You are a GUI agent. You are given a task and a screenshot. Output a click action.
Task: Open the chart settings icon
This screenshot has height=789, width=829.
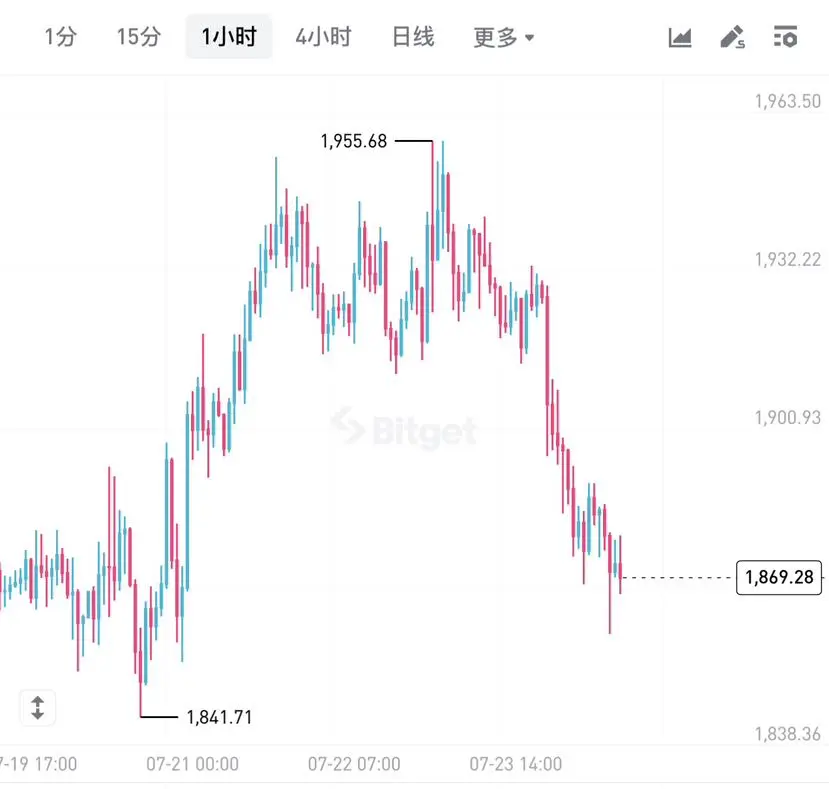pyautogui.click(x=785, y=37)
